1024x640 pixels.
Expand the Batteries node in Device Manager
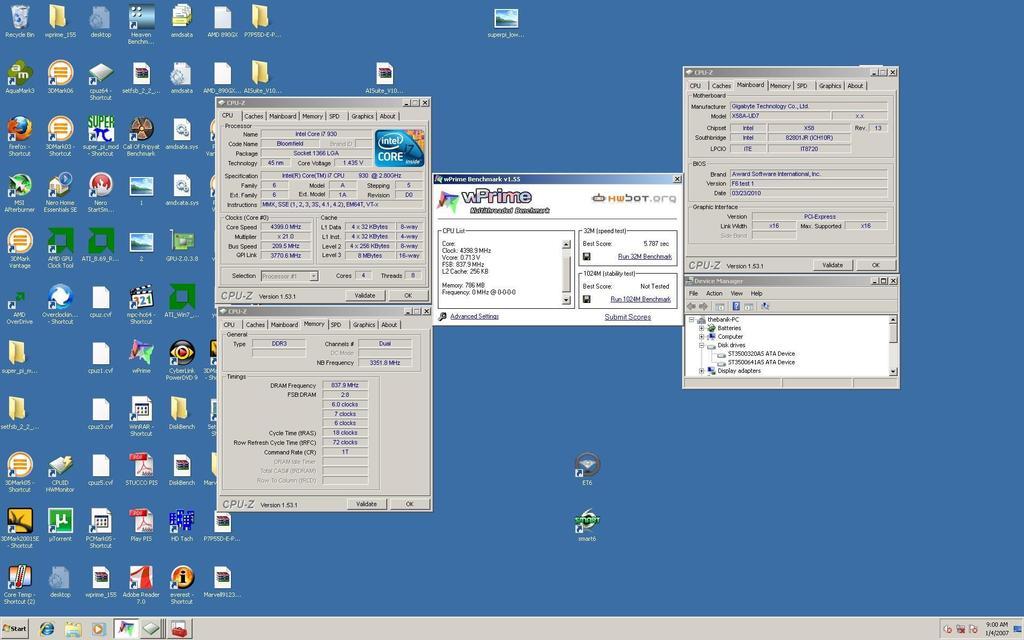(x=701, y=328)
